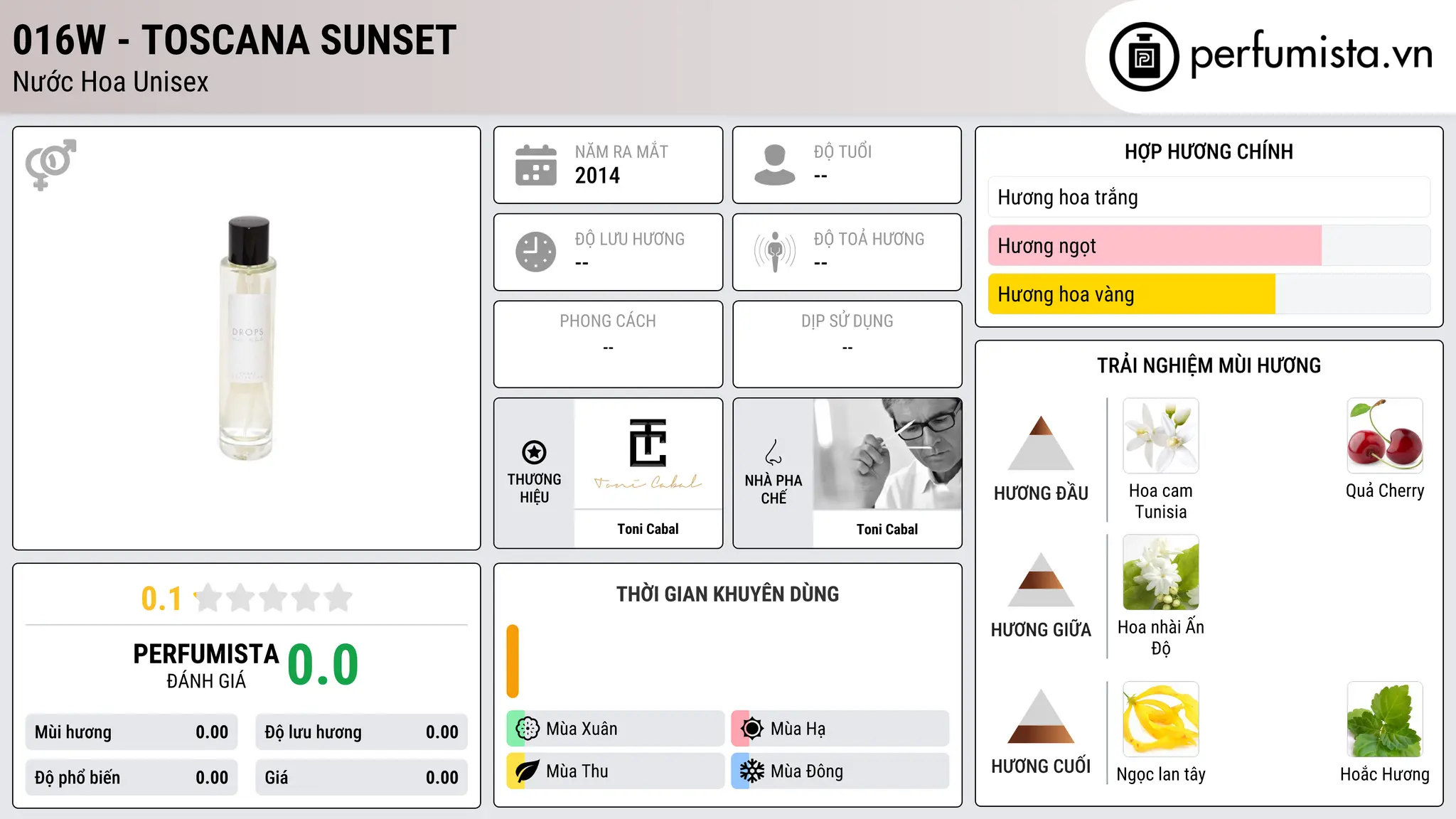Click the five-star rating row

pyautogui.click(x=274, y=598)
